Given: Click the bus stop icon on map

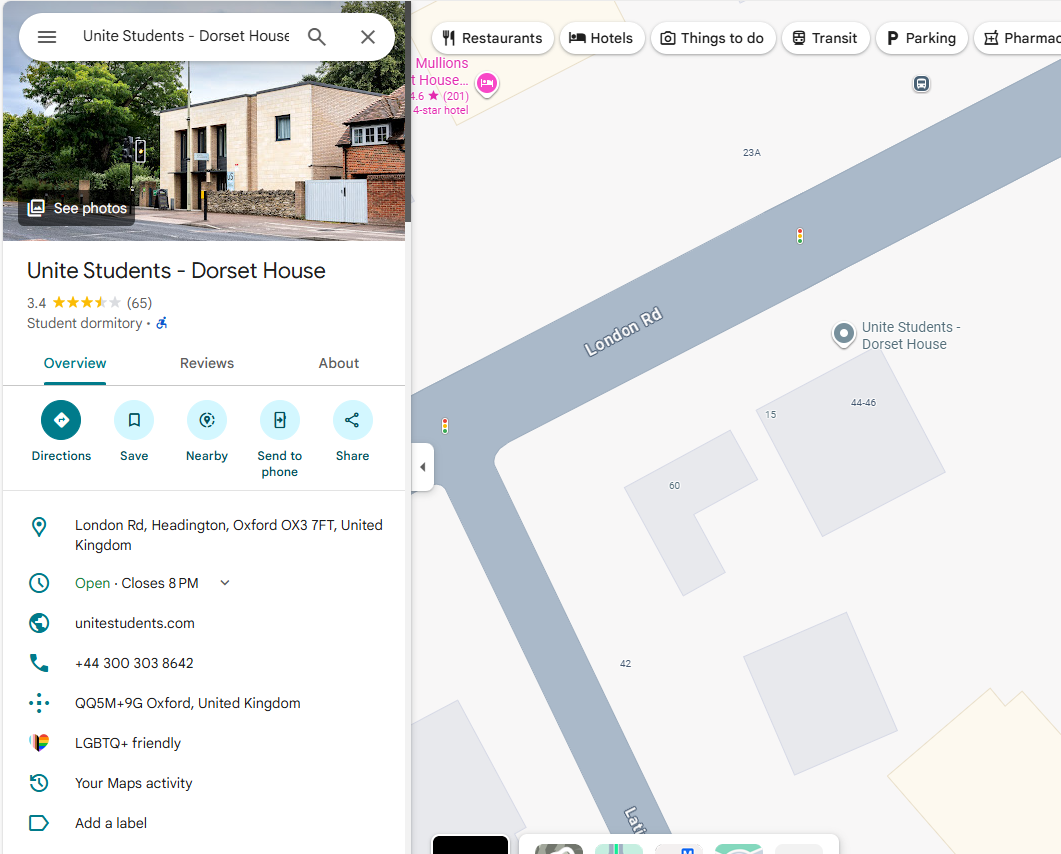Looking at the screenshot, I should coord(921,84).
